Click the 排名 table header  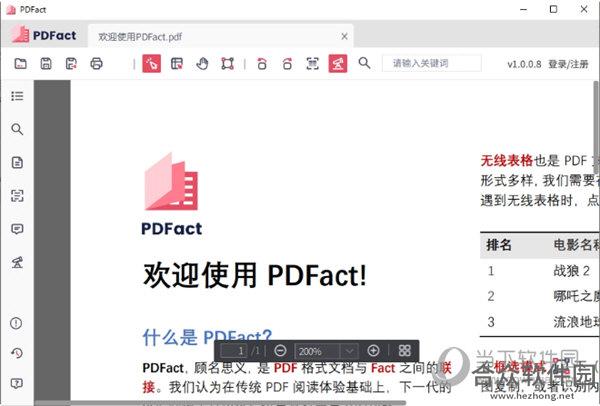pyautogui.click(x=499, y=245)
